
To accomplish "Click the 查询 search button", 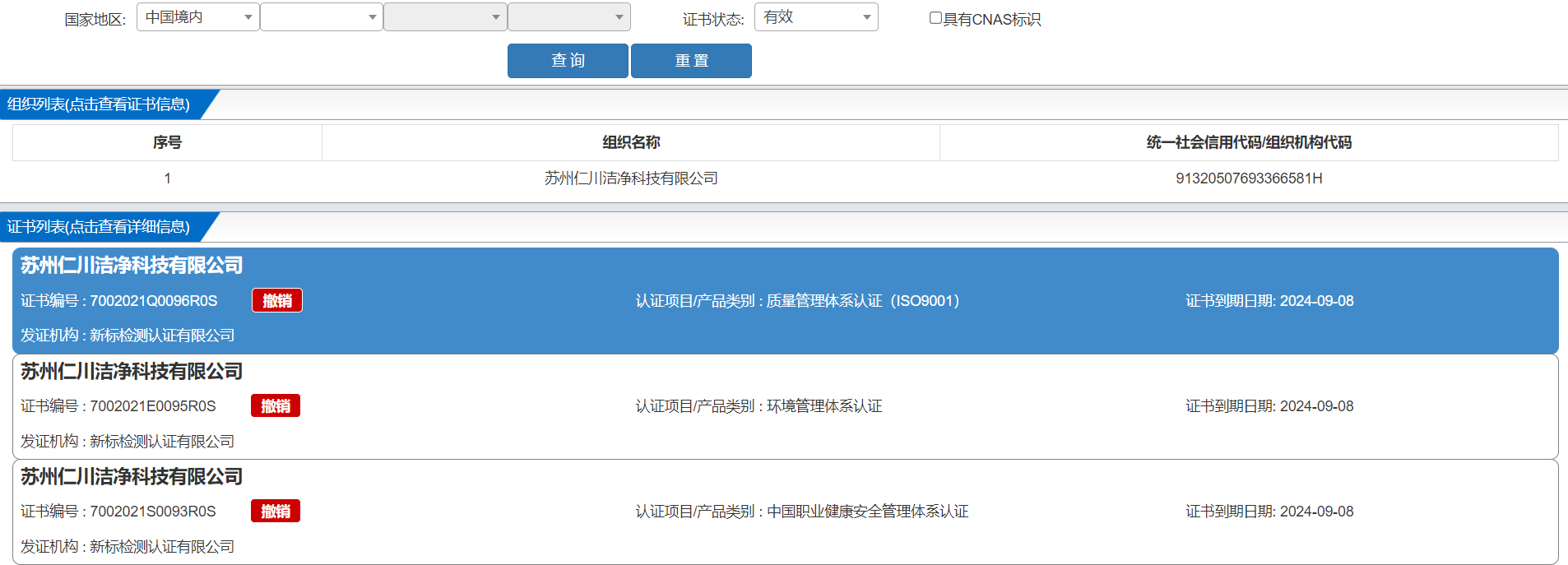I will [568, 61].
